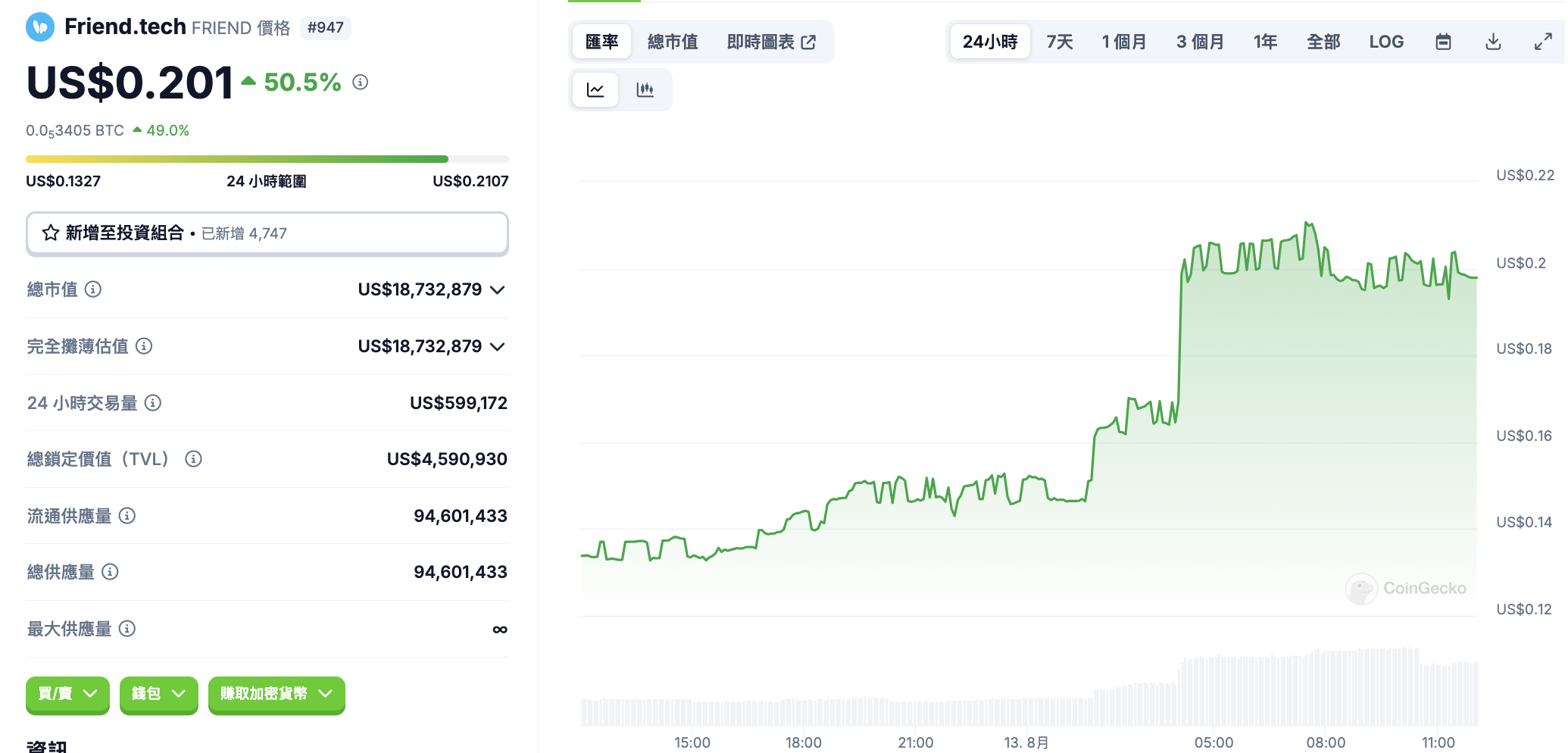Open the calendar date picker icon

[1443, 42]
